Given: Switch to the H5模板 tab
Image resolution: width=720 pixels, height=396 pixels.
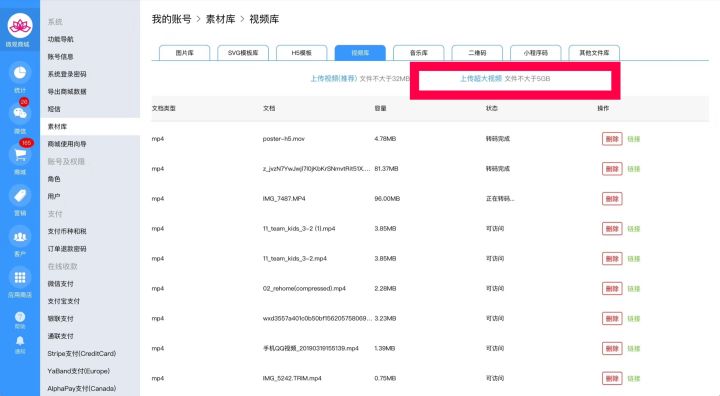Looking at the screenshot, I should click(x=302, y=53).
